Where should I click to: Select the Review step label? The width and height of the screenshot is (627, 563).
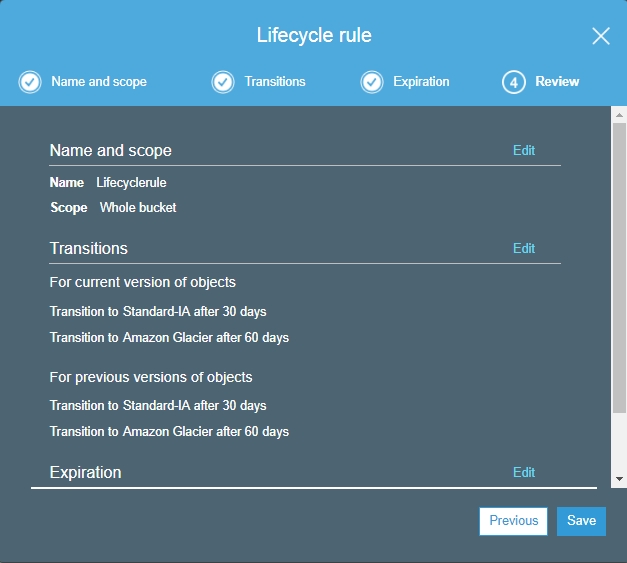(557, 82)
